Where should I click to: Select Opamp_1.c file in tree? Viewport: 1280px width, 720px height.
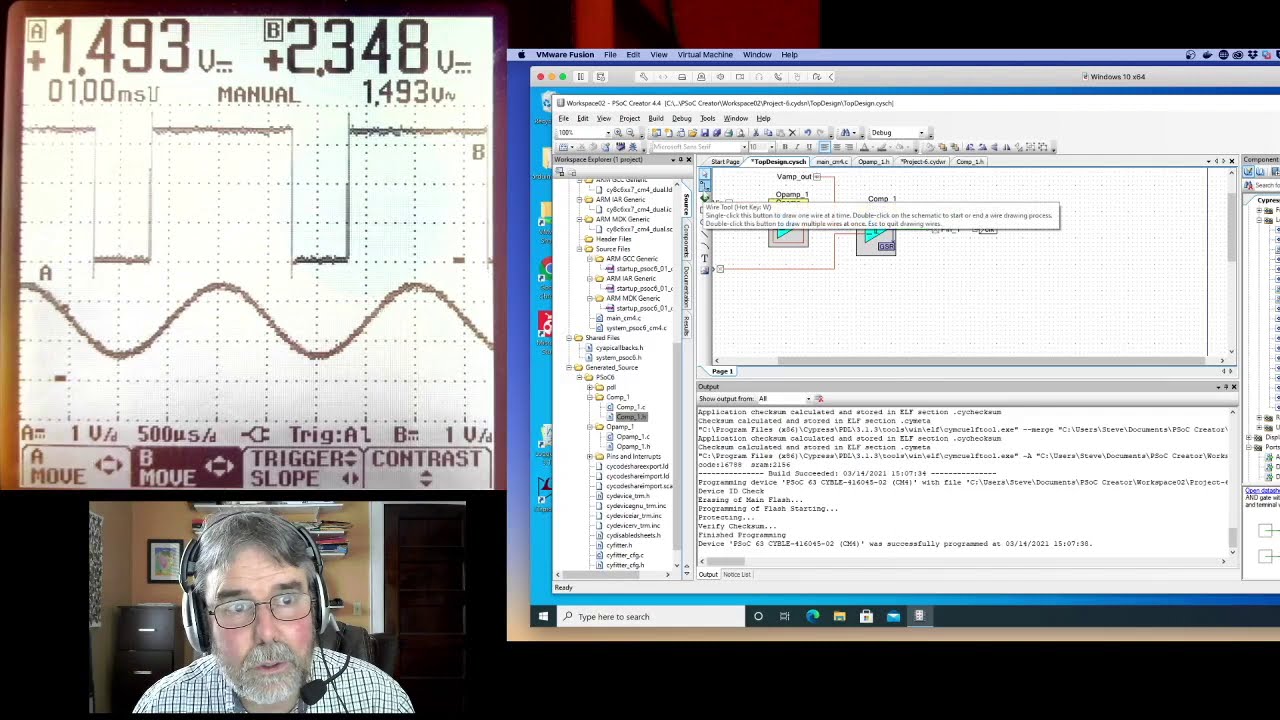tap(633, 436)
